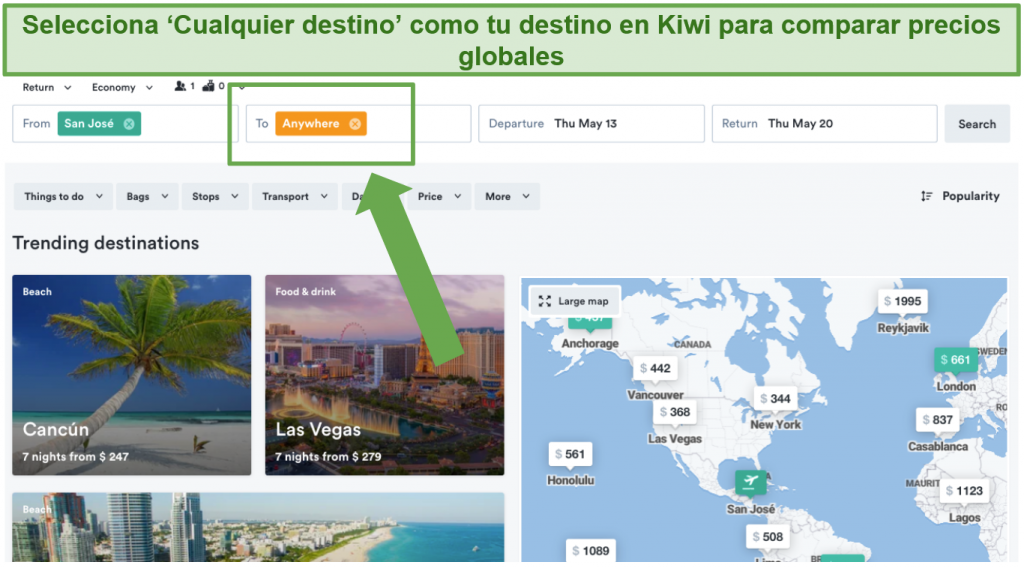The height and width of the screenshot is (568, 1024).
Task: Select the $561 Honolulu price marker
Action: point(570,454)
